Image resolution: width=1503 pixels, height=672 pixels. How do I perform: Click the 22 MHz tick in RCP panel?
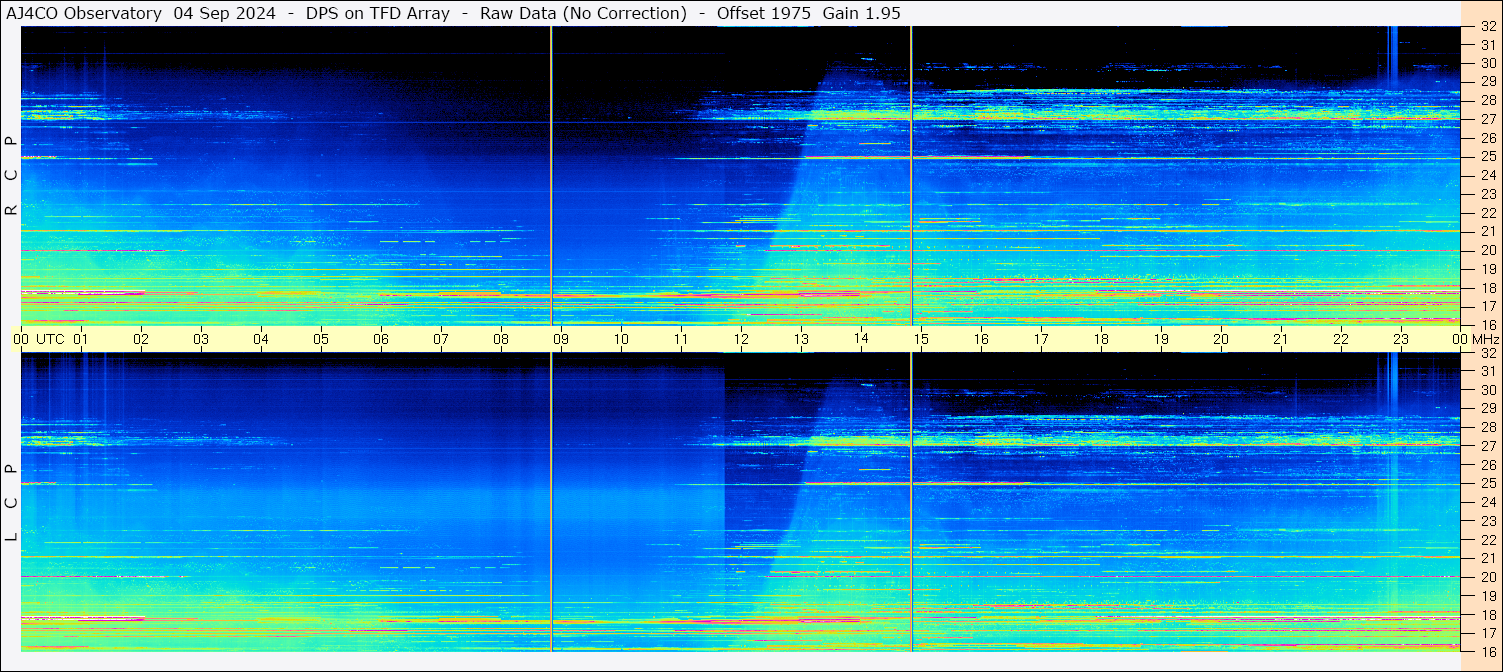(x=1488, y=213)
